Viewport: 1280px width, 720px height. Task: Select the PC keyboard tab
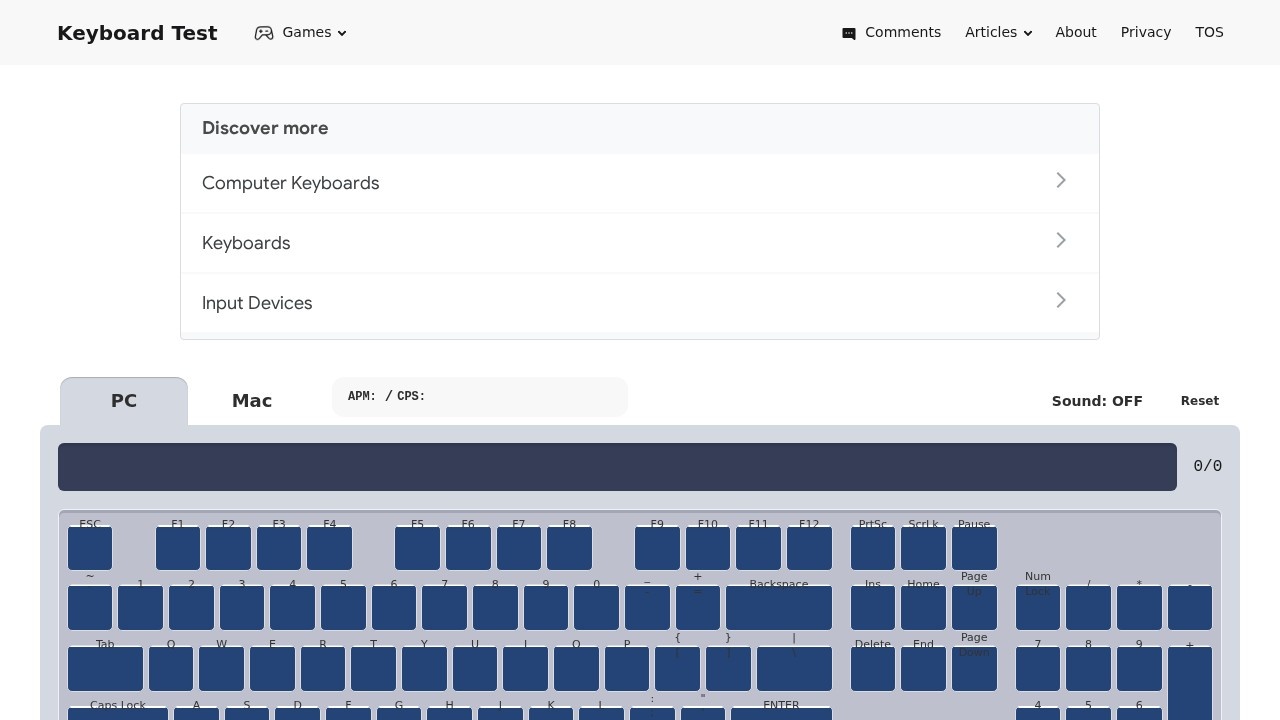point(124,401)
